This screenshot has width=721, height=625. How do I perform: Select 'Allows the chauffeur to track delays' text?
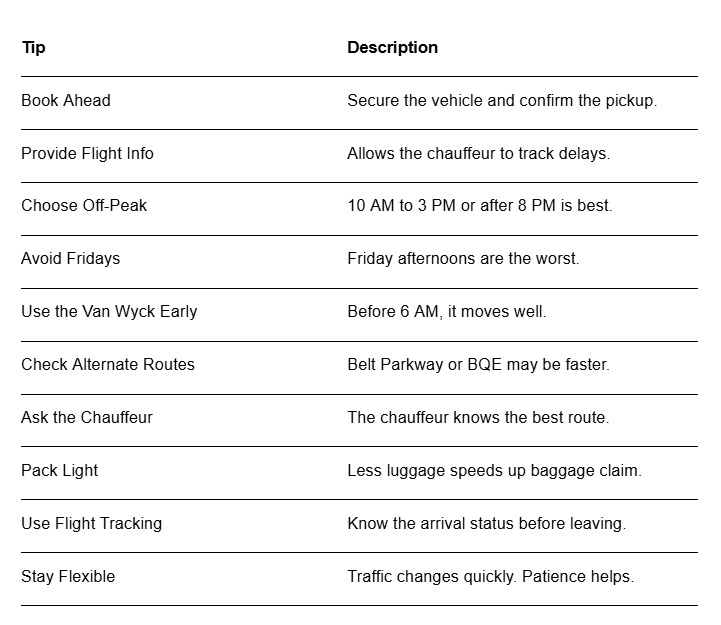[x=479, y=153]
